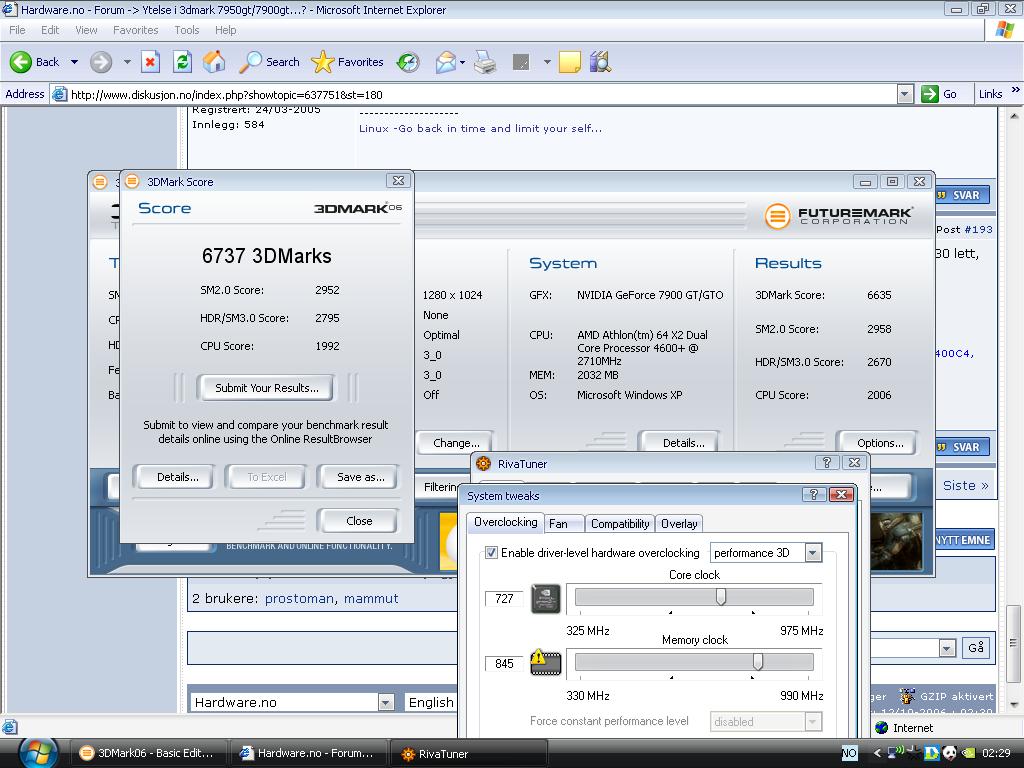Screen dimensions: 1024x768
Task: Open the Edit menu
Action: [50, 30]
